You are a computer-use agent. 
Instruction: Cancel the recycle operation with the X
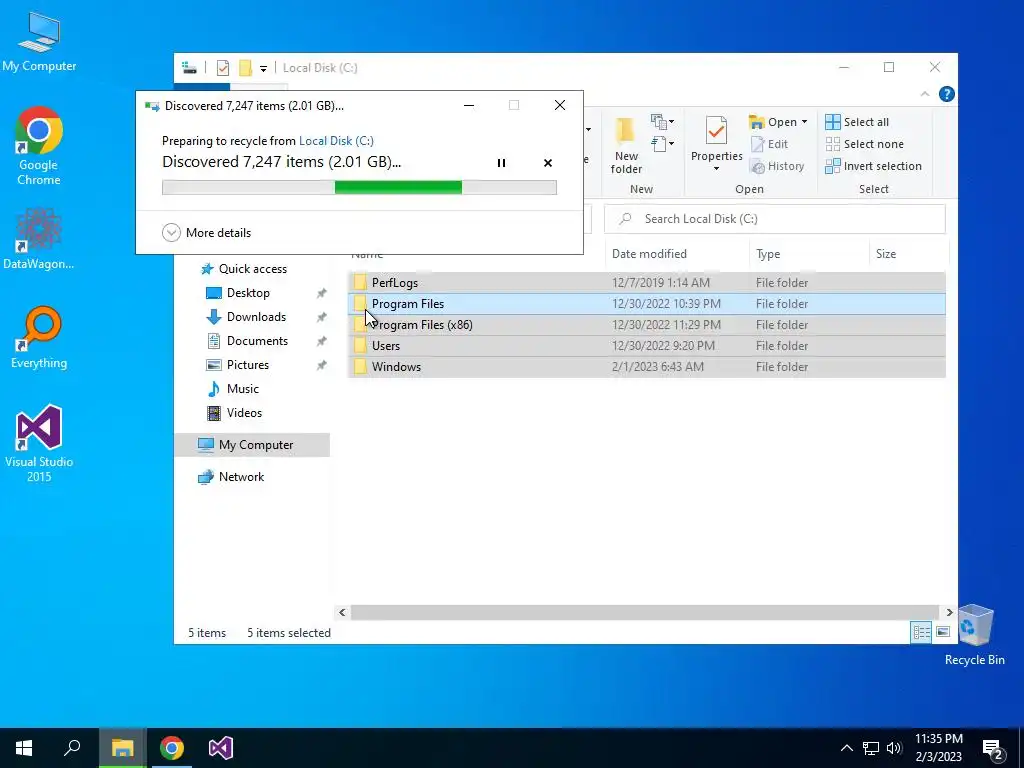pos(548,163)
